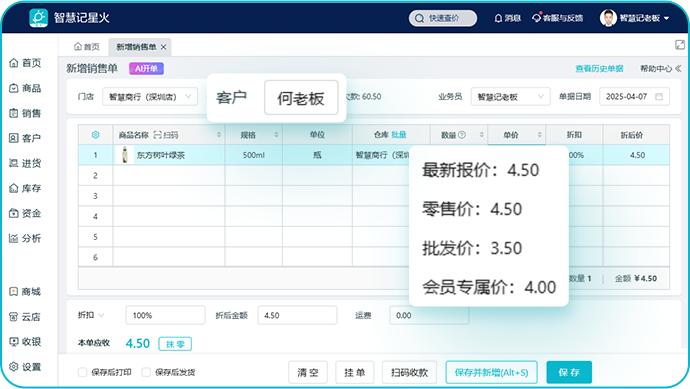
Task: Open 库存 in the sidebar
Action: pos(26,188)
